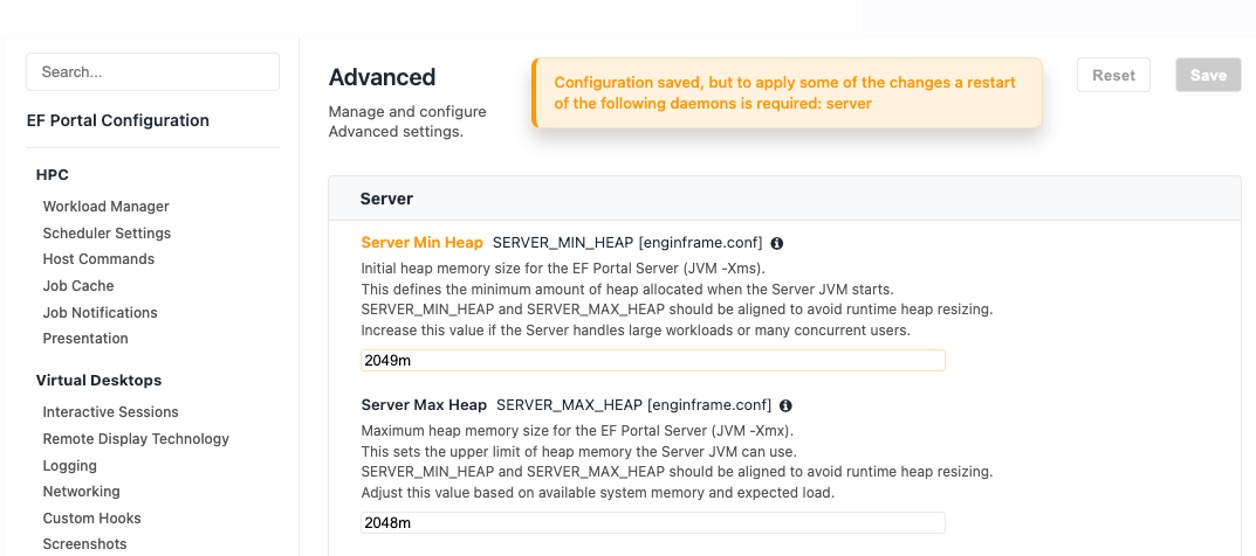Open Logging configuration

coord(70,466)
